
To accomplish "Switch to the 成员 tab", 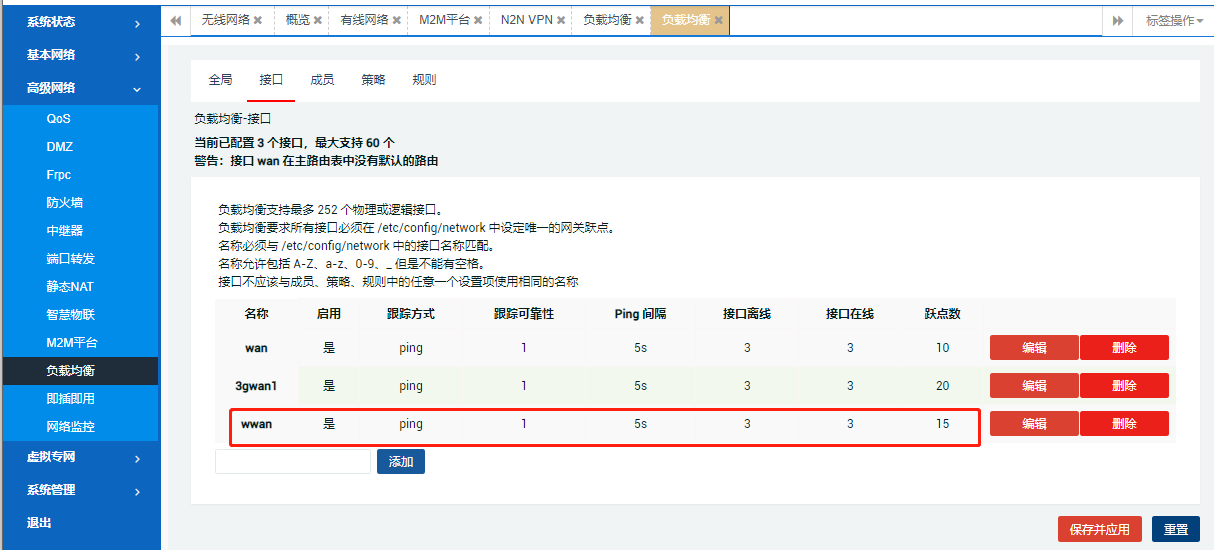I will pyautogui.click(x=322, y=80).
